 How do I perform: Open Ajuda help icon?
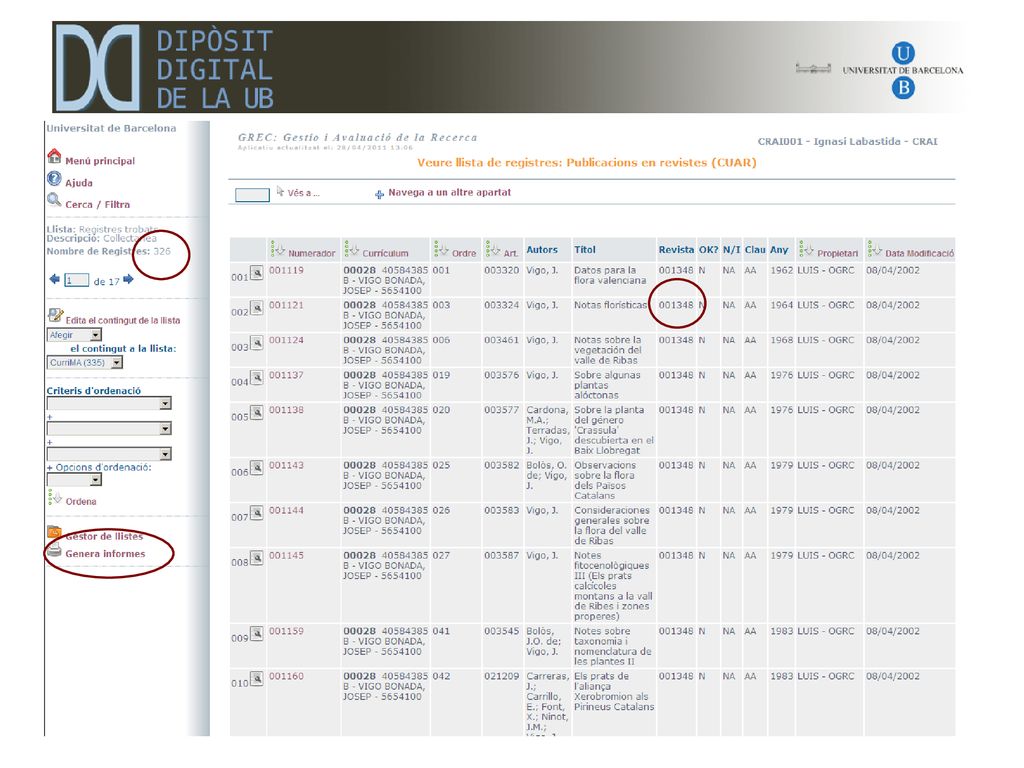point(54,179)
